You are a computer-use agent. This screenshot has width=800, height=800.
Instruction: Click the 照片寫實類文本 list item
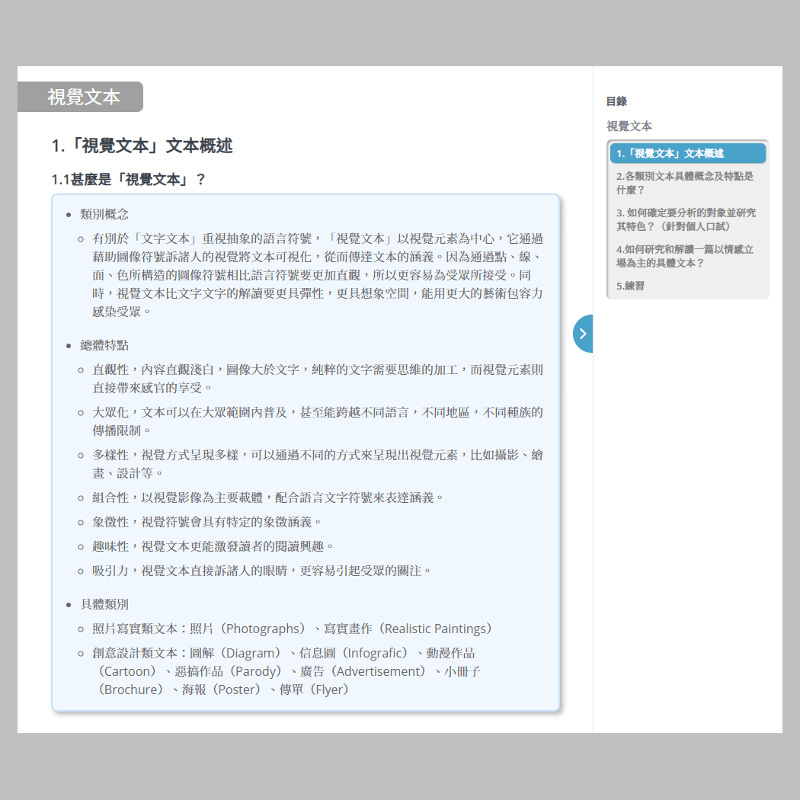[292, 629]
